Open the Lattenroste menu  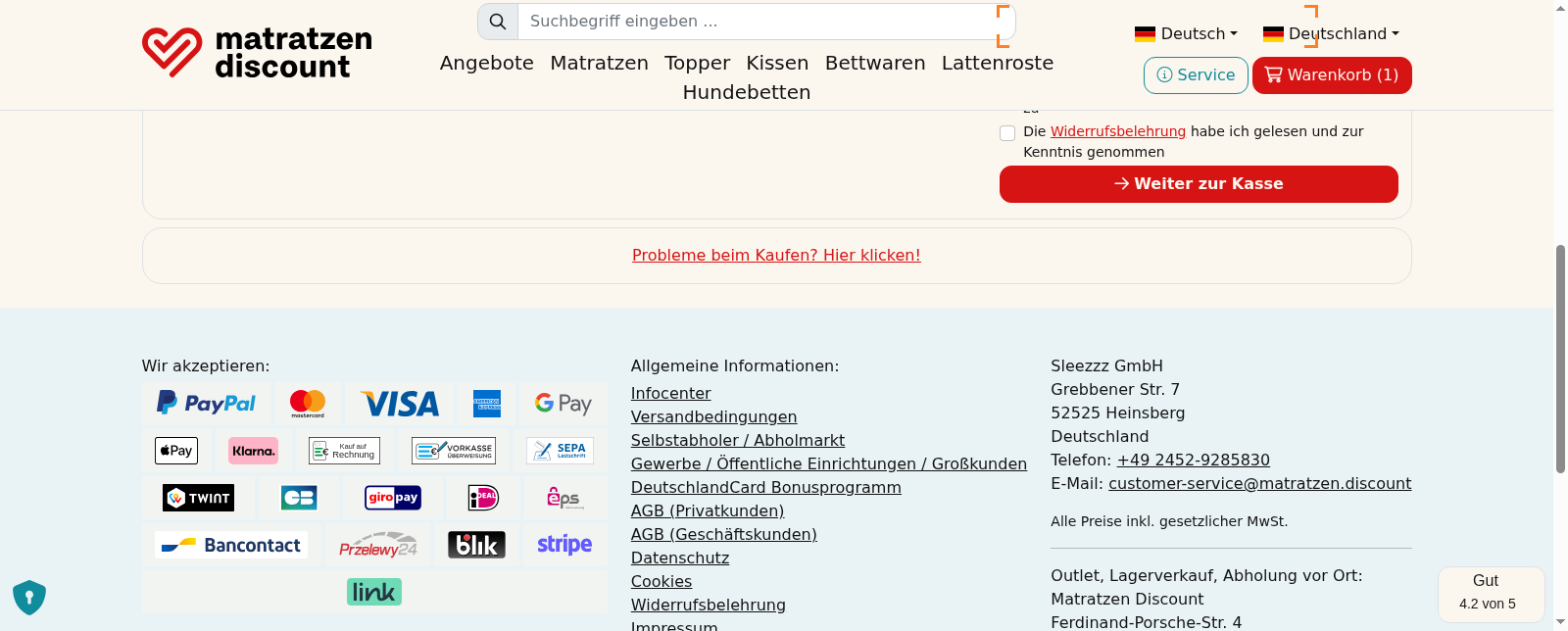tap(998, 63)
